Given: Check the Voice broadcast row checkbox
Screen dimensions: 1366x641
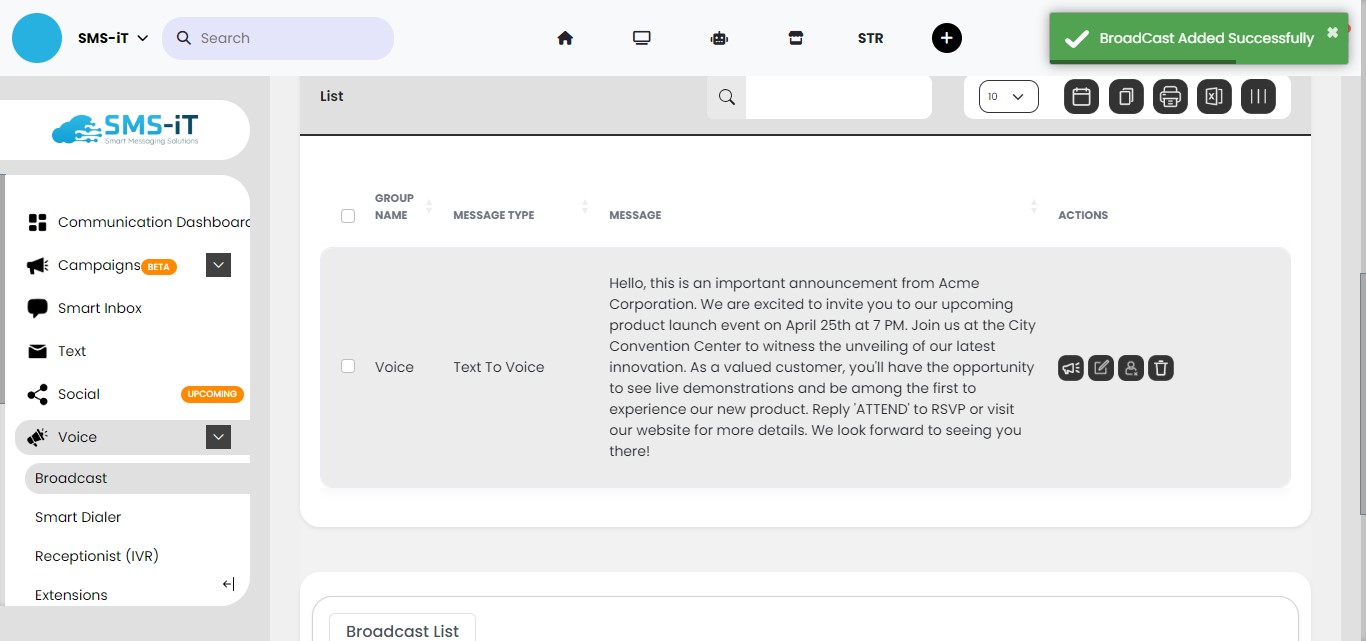Looking at the screenshot, I should click(348, 367).
